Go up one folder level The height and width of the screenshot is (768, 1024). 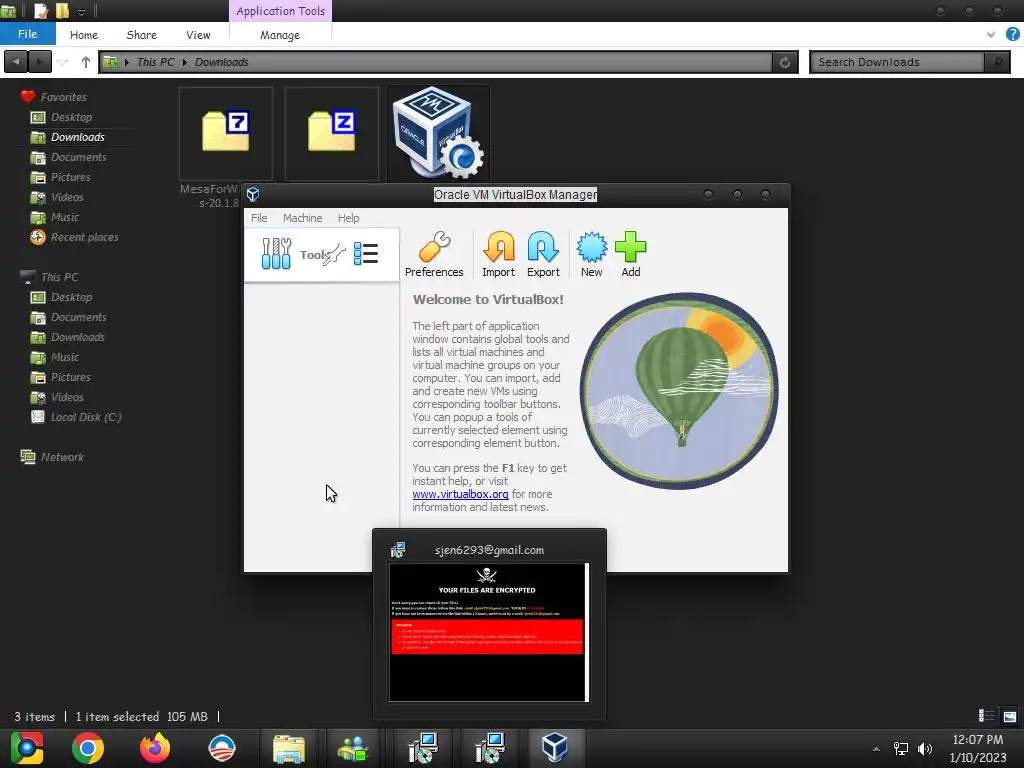[86, 62]
